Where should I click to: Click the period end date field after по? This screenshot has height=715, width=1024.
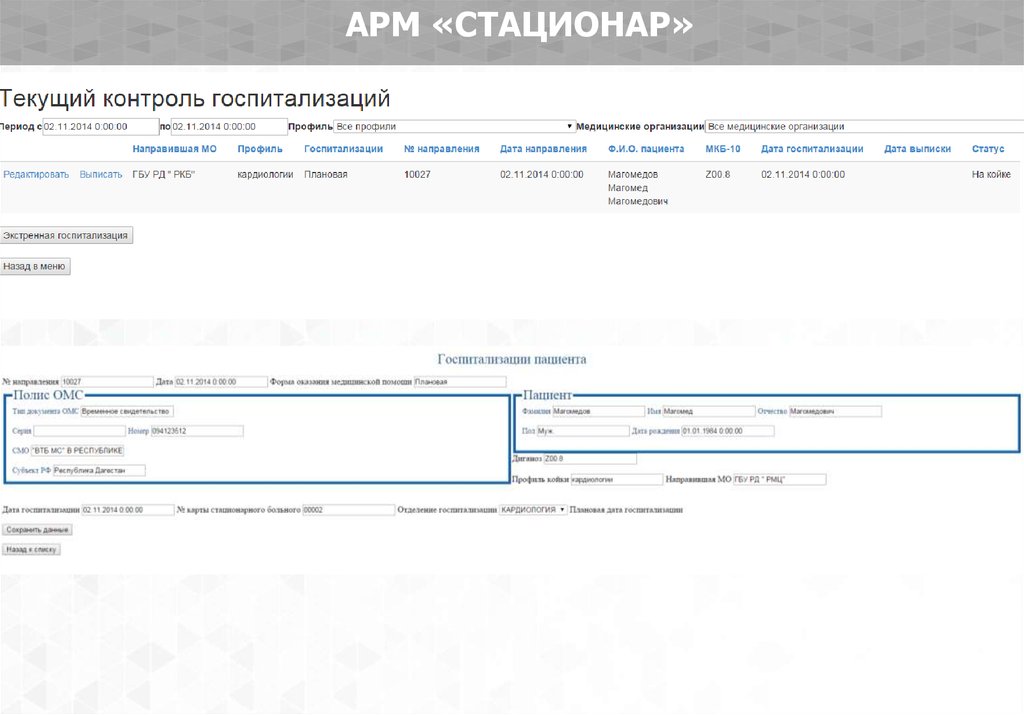pyautogui.click(x=228, y=127)
